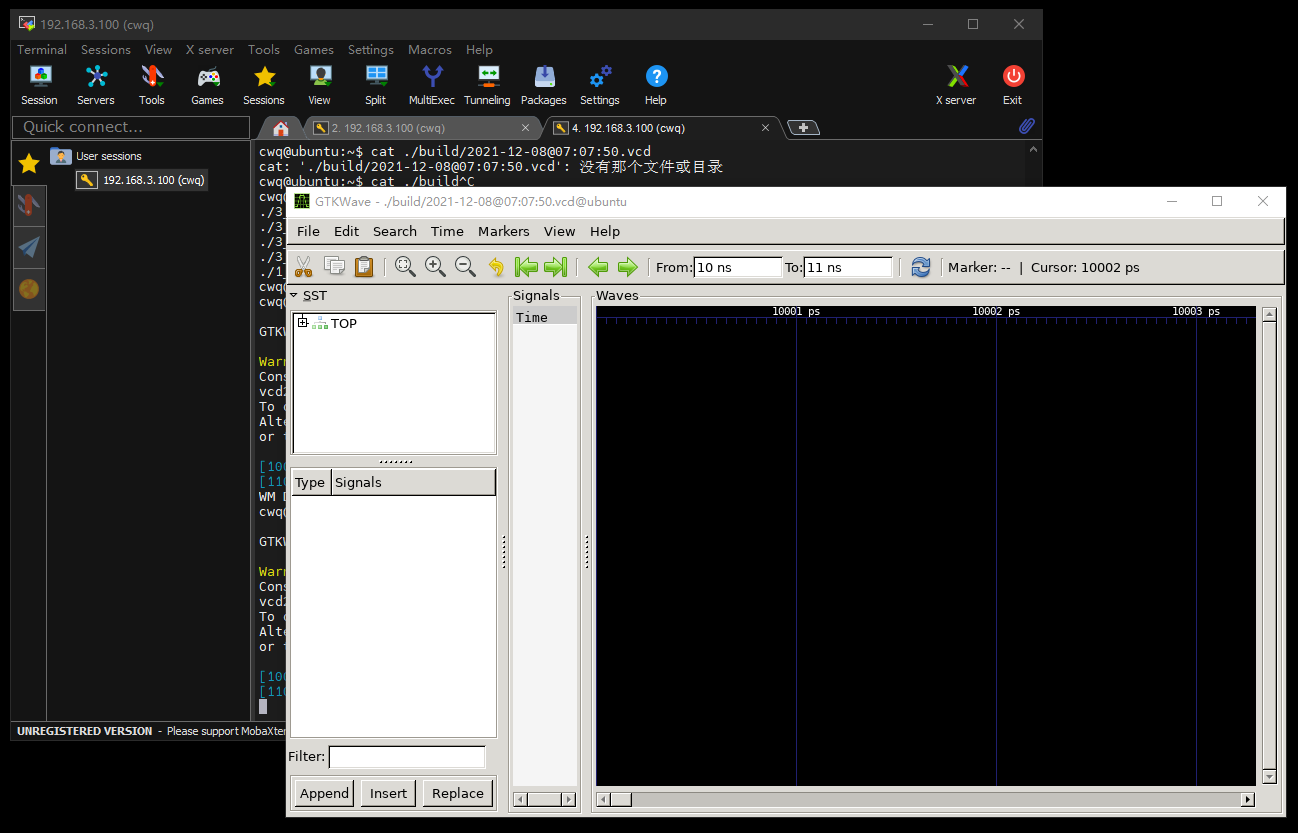1298x833 pixels.
Task: Open the Sftp paper-plane sidebar tab in MobaXterm
Action: 29,247
